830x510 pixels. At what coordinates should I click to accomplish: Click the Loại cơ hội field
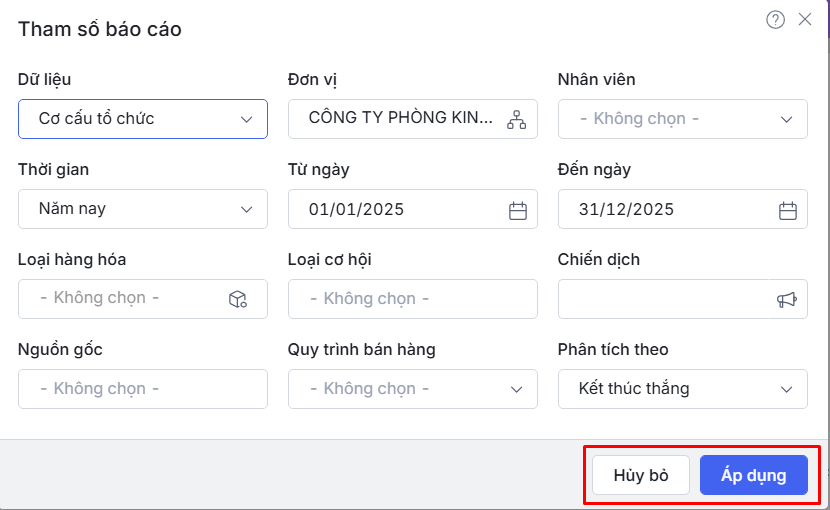tap(412, 299)
